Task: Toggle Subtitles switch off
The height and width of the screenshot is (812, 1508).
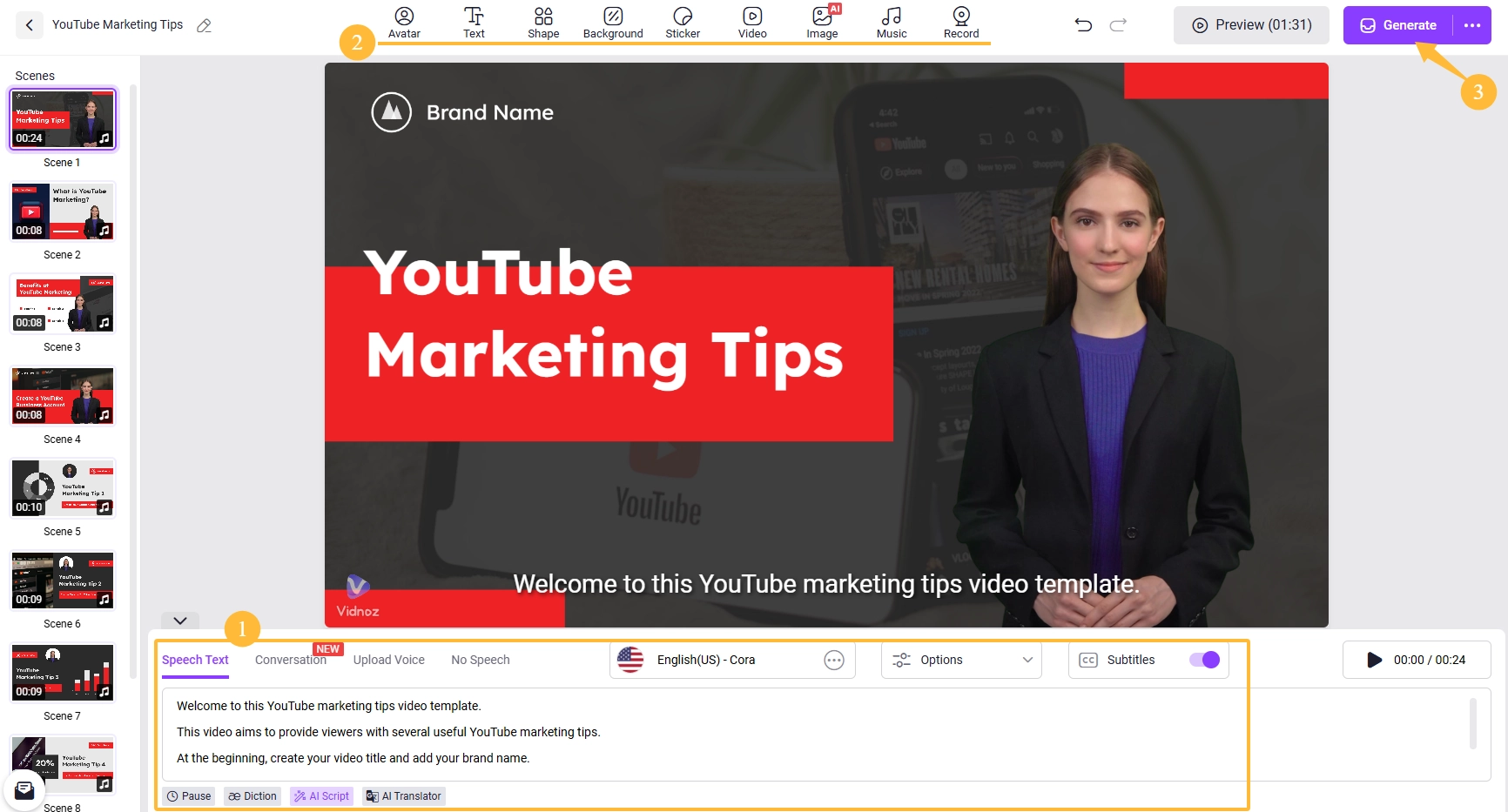Action: coord(1205,660)
